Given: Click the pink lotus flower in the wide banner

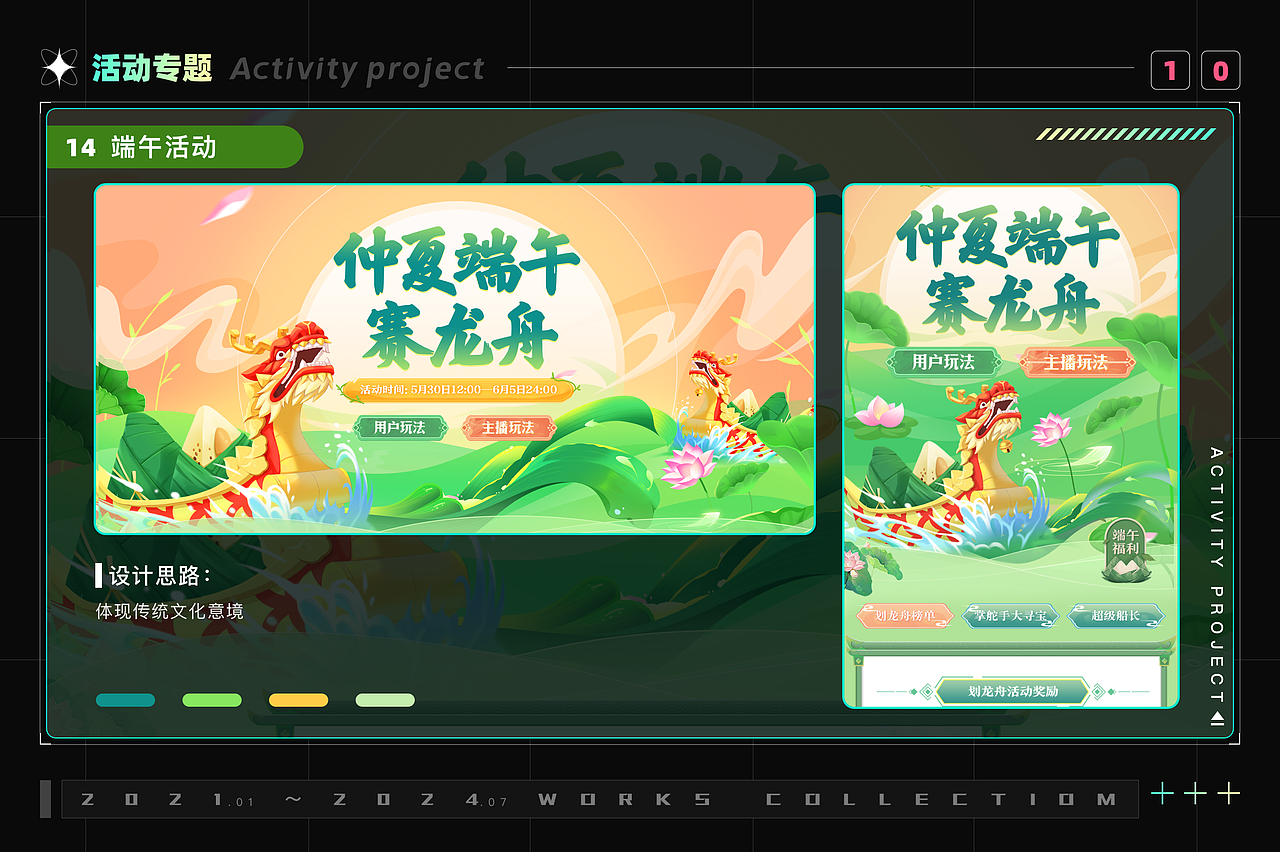Looking at the screenshot, I should tap(689, 465).
